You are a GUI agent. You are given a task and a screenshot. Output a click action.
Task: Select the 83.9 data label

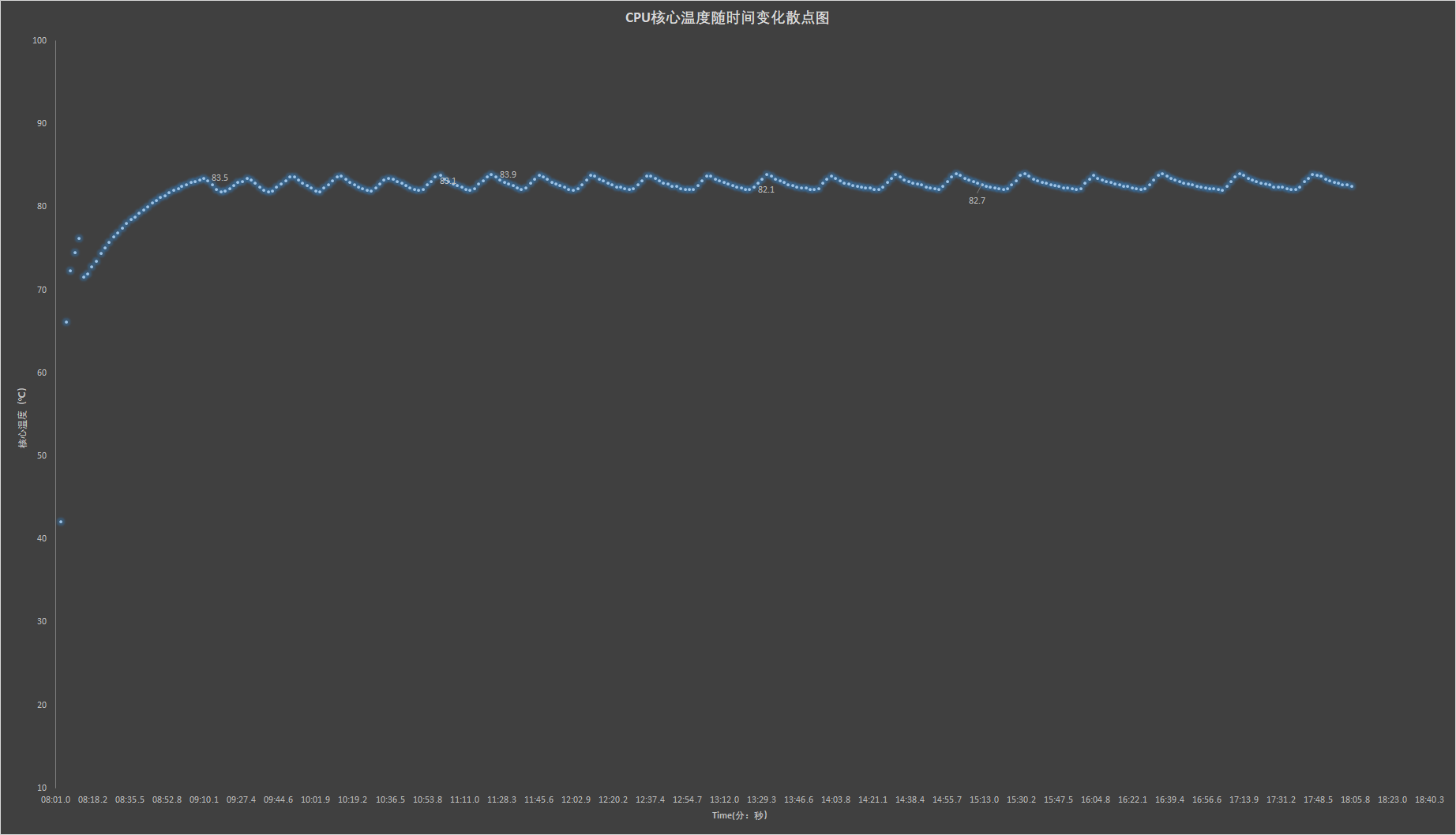pos(508,174)
